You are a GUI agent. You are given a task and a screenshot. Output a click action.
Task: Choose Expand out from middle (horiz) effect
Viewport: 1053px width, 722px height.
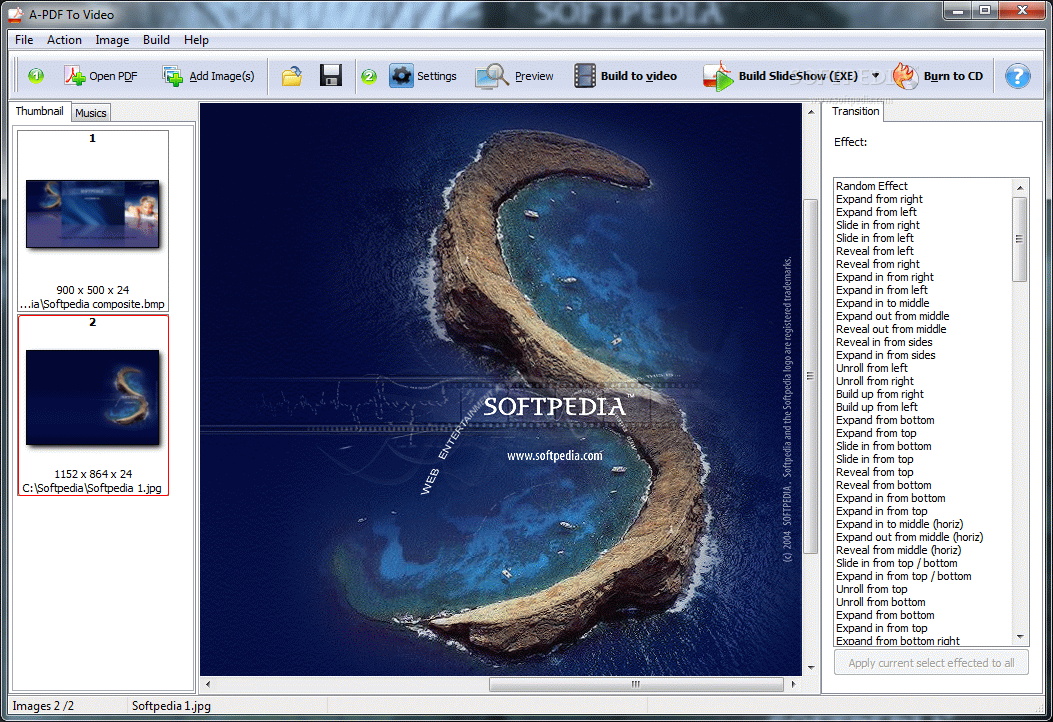tap(909, 537)
